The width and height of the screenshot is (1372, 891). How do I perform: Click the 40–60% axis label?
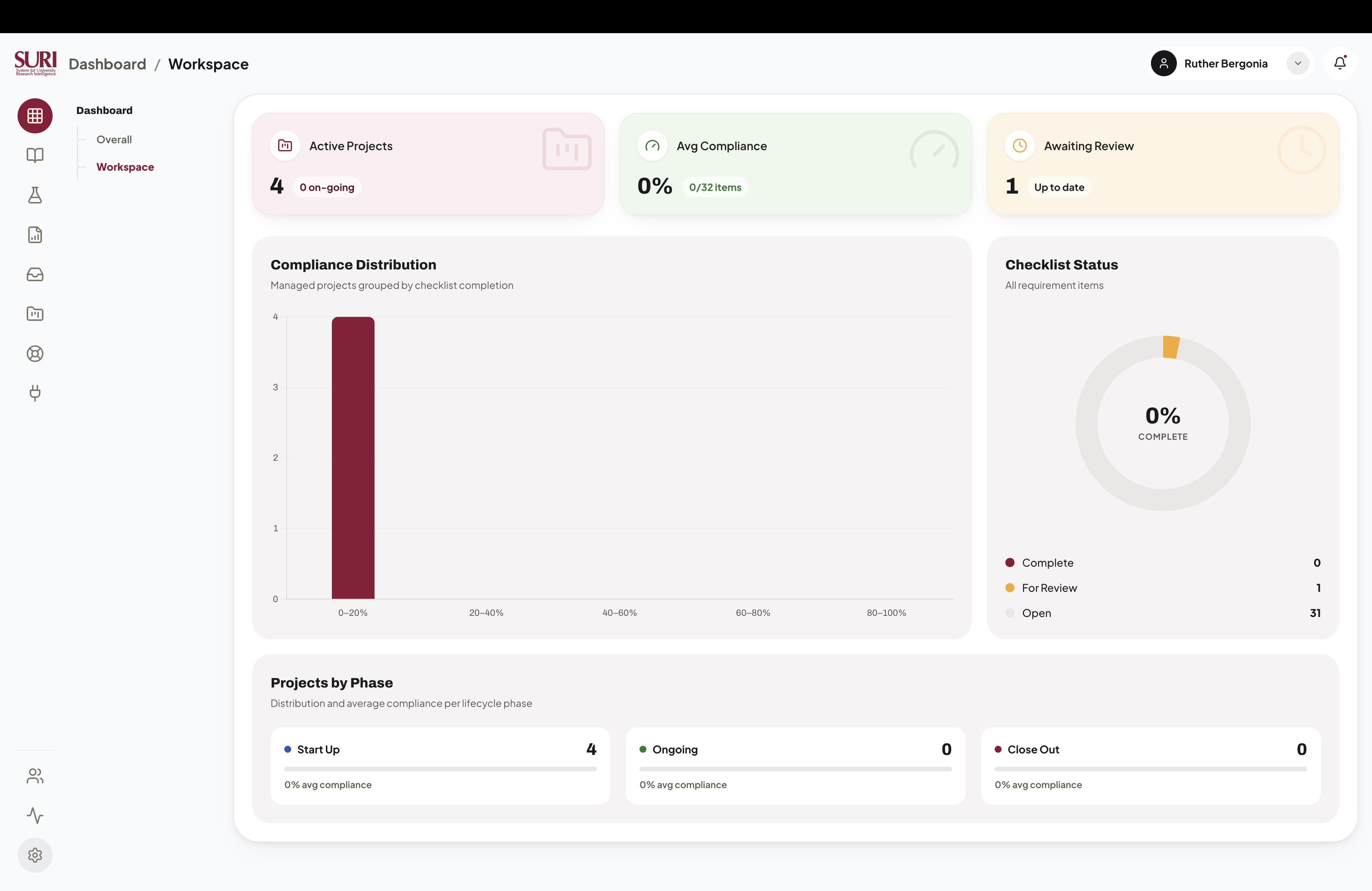pyautogui.click(x=620, y=613)
